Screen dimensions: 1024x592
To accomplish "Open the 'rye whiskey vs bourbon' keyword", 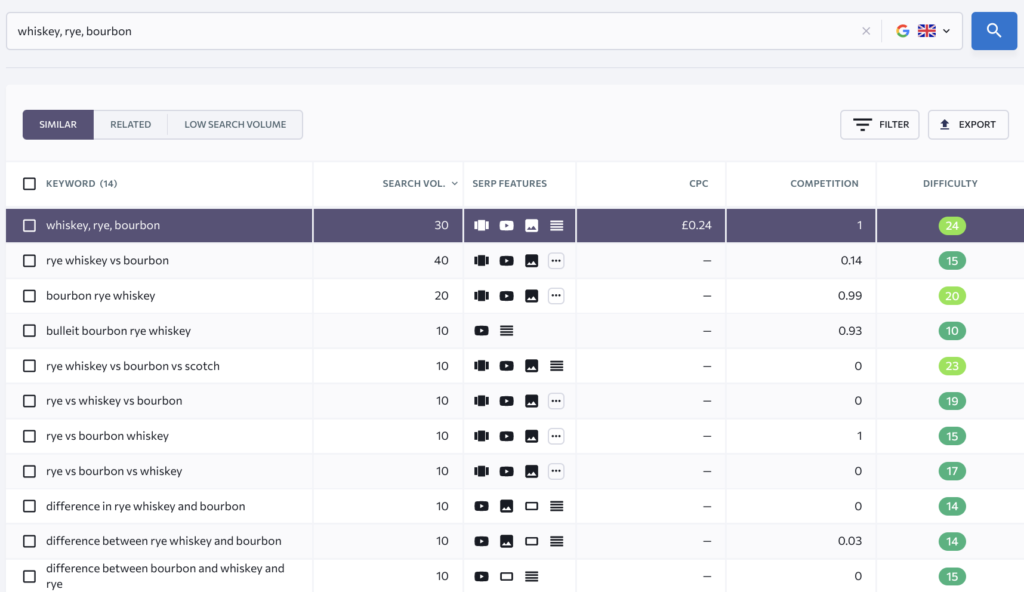I will (107, 261).
